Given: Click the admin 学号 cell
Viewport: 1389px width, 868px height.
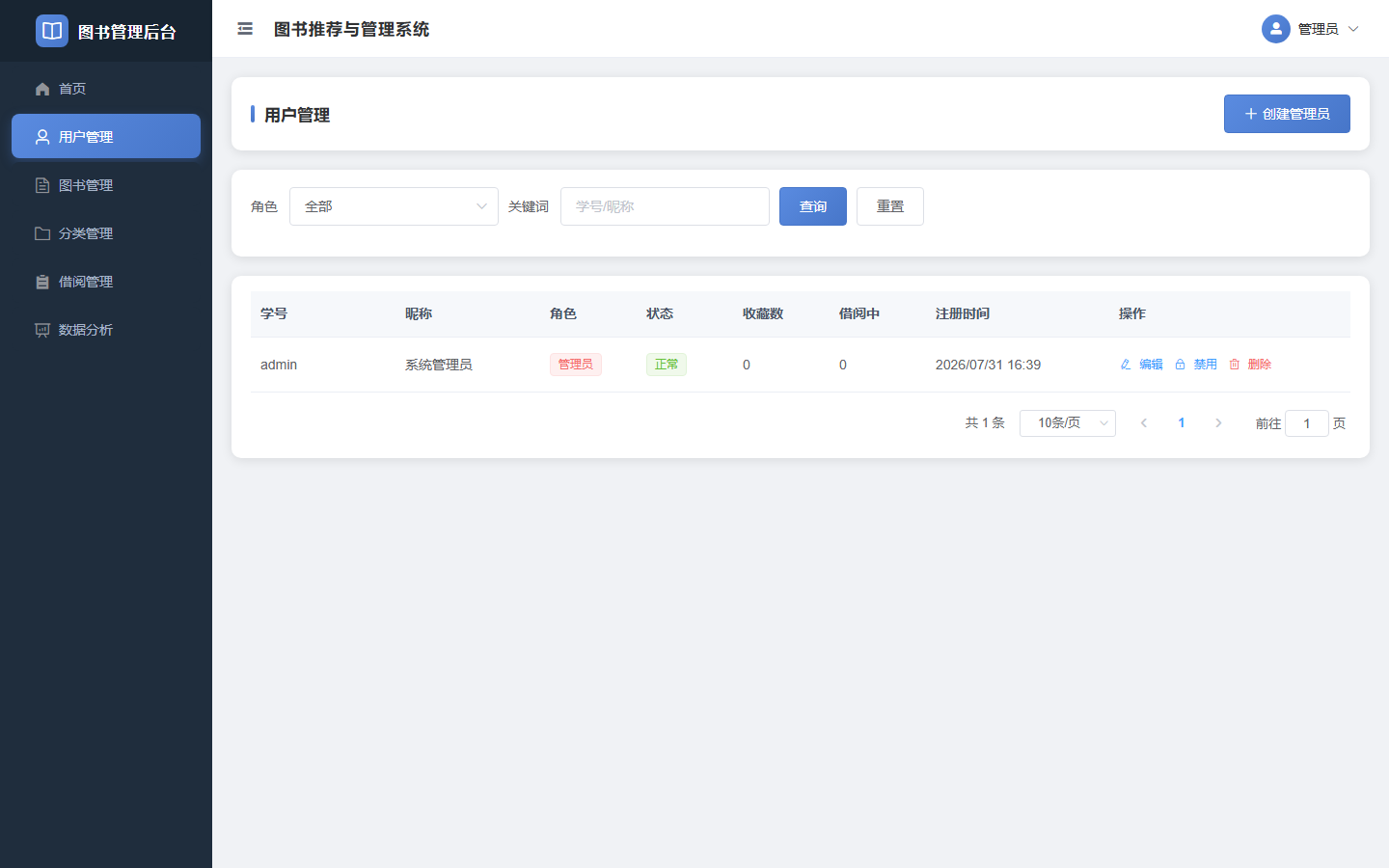Looking at the screenshot, I should (279, 365).
